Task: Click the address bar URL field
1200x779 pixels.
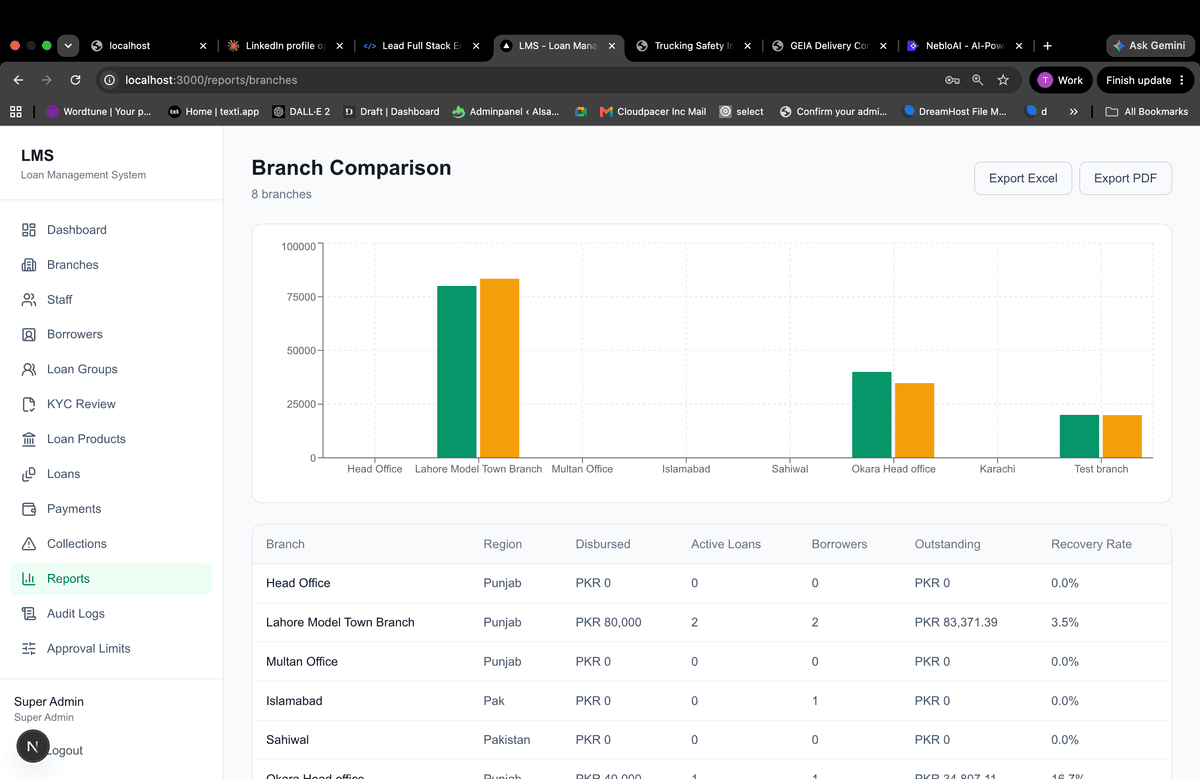Action: 520,80
